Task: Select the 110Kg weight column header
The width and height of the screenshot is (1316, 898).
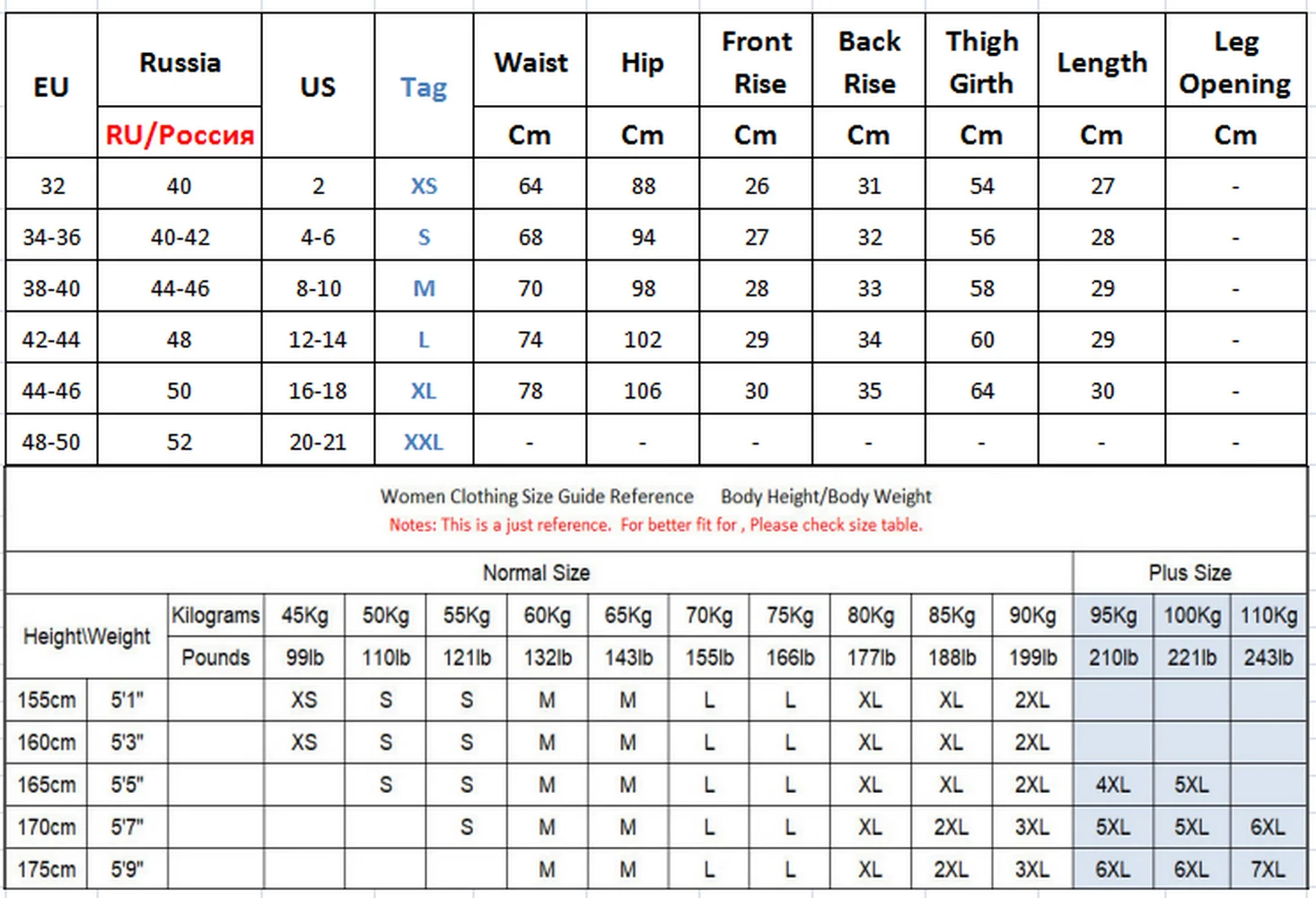Action: point(1268,616)
